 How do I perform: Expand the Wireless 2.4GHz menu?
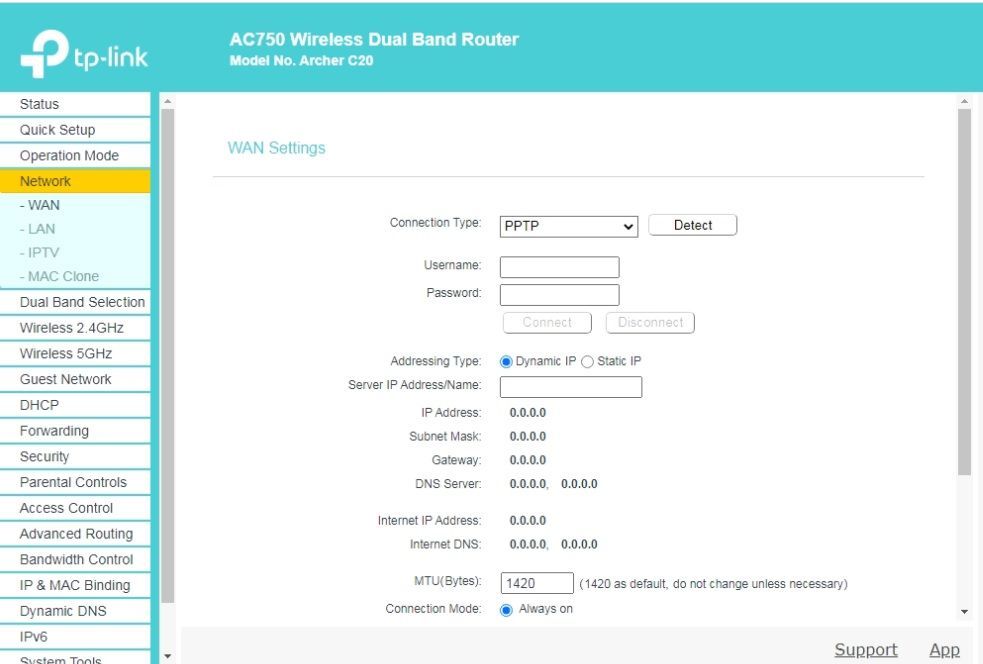[x=72, y=328]
